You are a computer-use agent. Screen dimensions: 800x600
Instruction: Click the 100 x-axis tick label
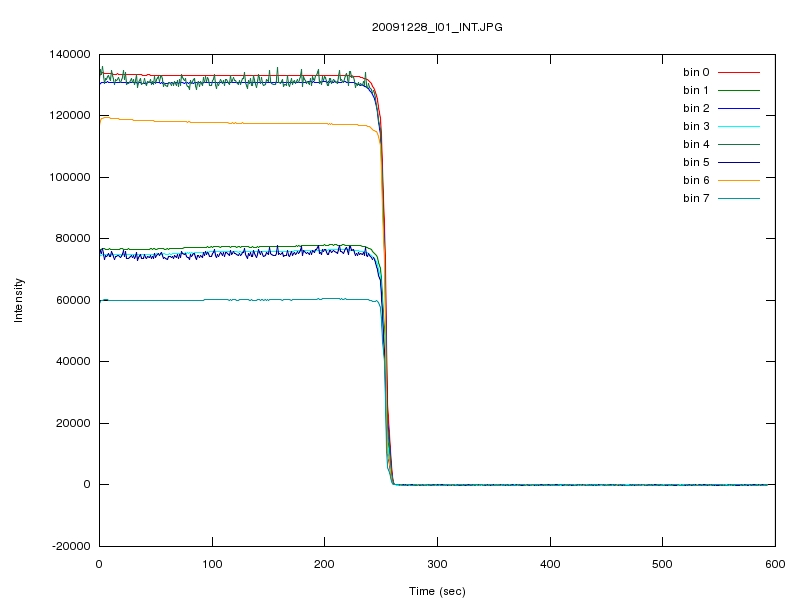point(212,564)
